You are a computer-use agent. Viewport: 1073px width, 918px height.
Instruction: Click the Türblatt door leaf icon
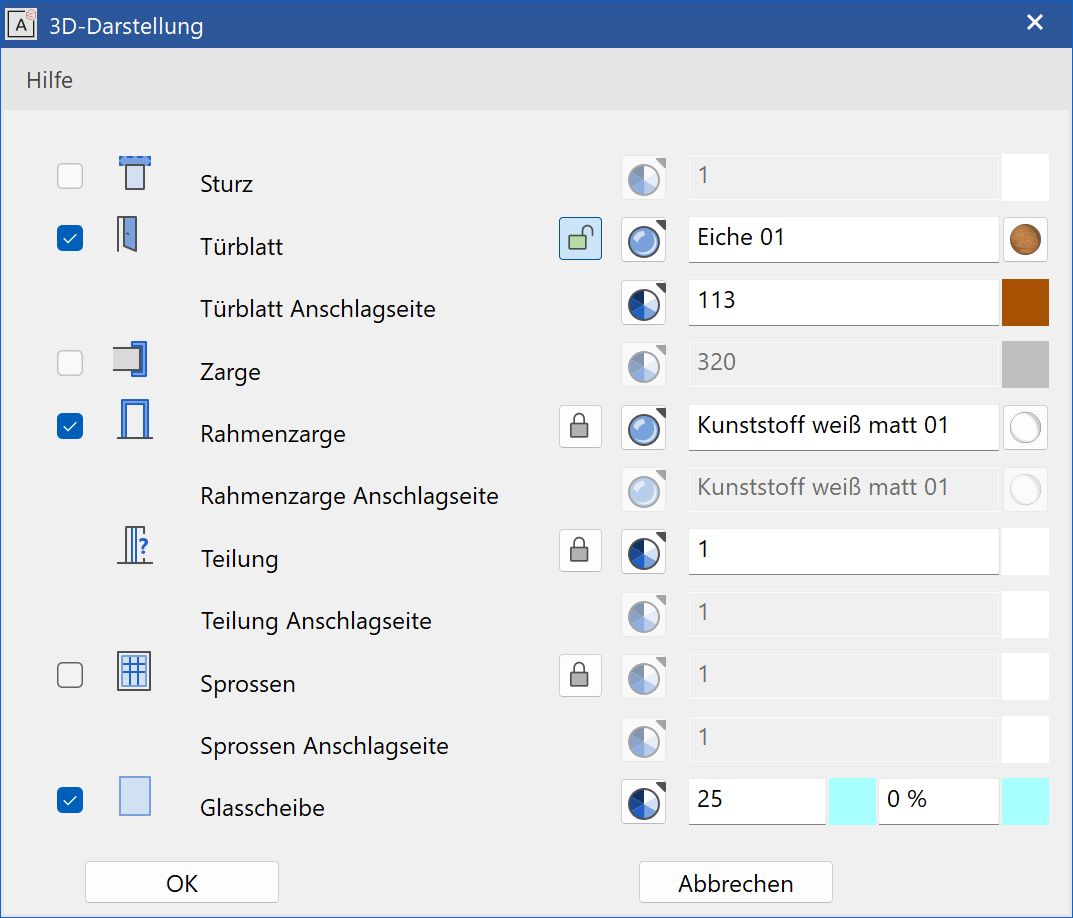pos(127,234)
